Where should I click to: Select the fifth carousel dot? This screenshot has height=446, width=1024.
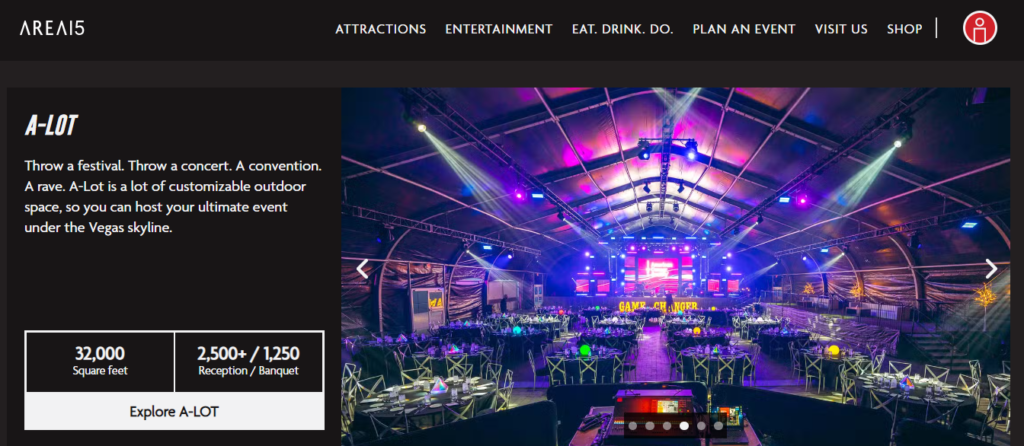(701, 426)
